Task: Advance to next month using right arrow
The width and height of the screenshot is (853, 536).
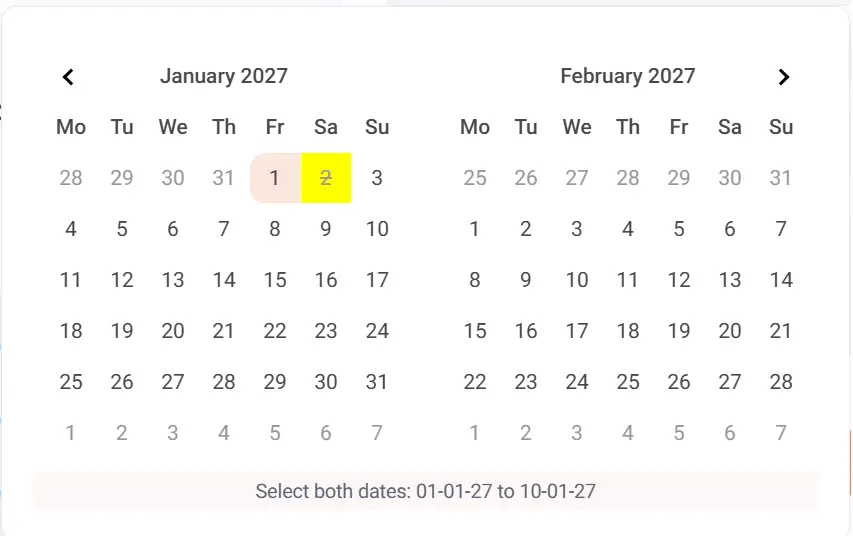Action: 784,77
